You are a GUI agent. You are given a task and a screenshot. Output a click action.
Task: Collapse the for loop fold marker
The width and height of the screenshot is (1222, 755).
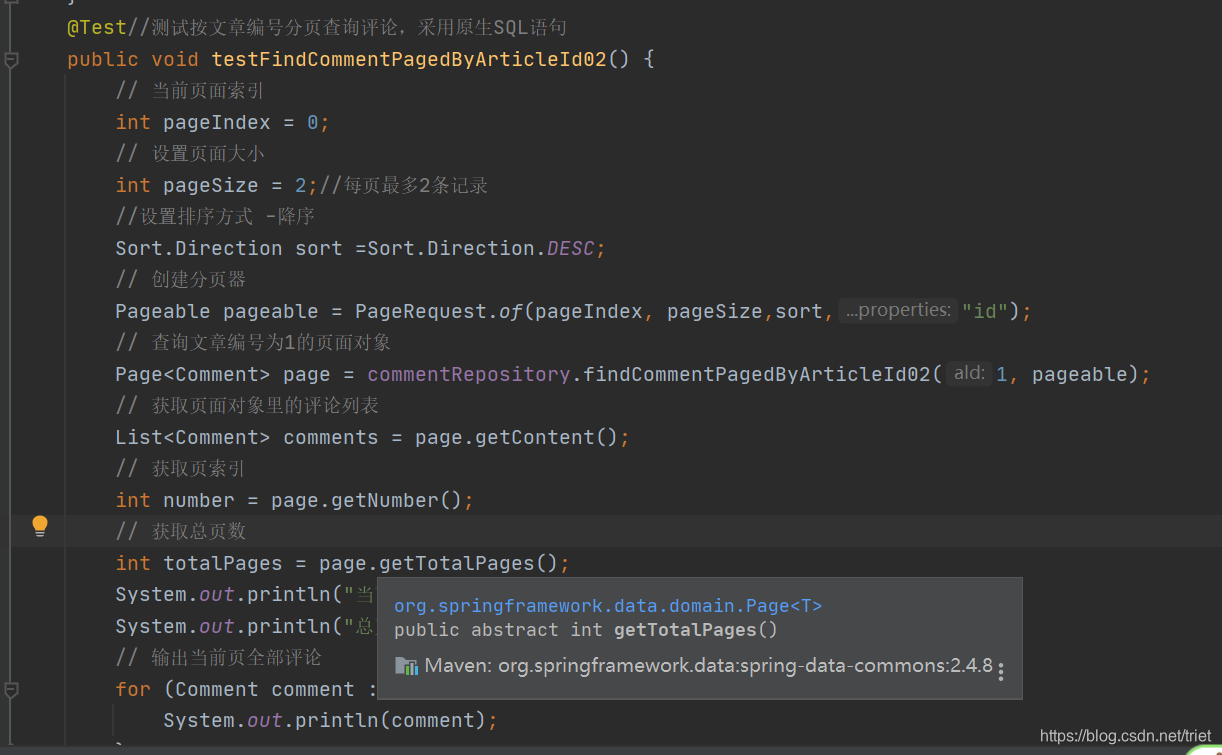click(x=11, y=690)
